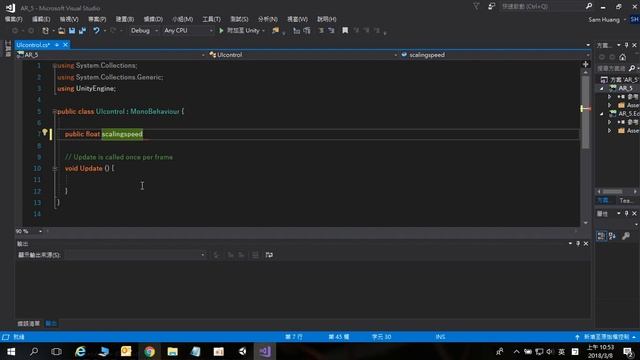Click the Solution Explorer search magnifier icon
This screenshot has width=640, height=360.
pyautogui.click(x=632, y=69)
